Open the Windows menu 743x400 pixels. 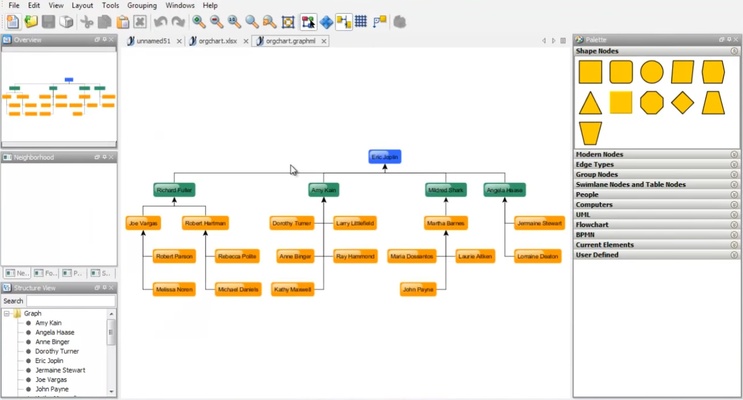pyautogui.click(x=180, y=5)
